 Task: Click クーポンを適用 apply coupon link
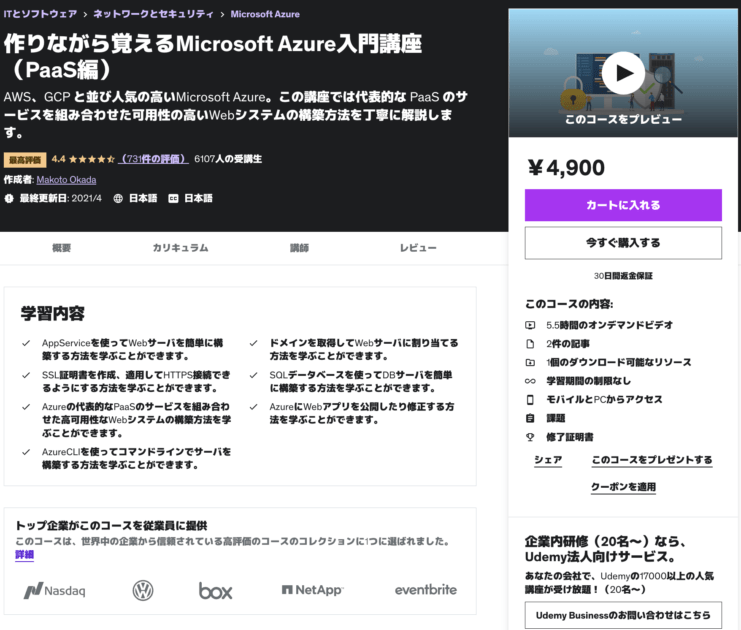[623, 487]
